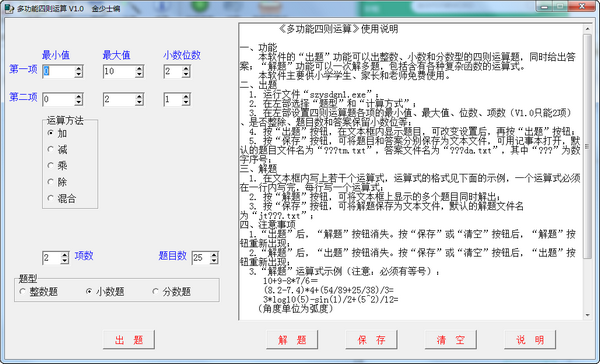Focus the 第二项 最大值 input field
This screenshot has height=364, width=600.
click(119, 100)
